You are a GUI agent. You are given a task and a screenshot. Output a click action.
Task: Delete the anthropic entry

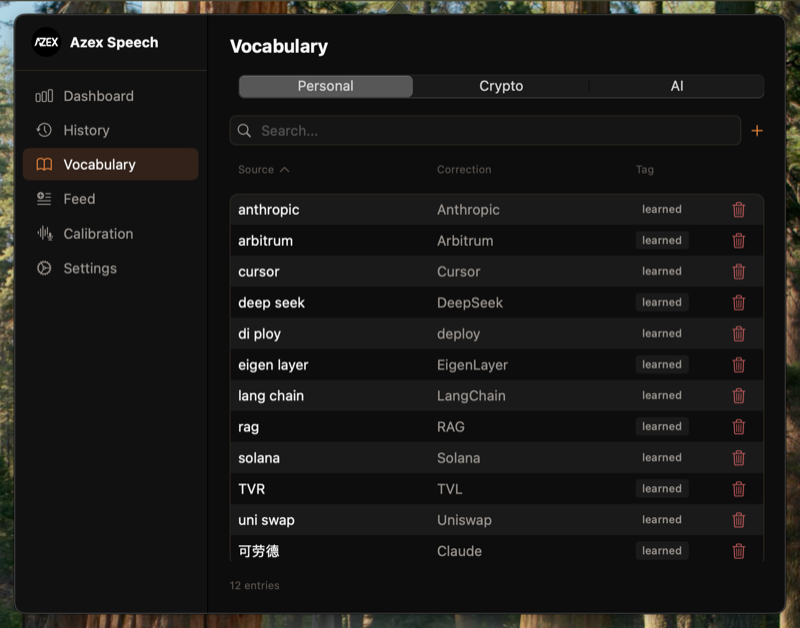point(738,210)
